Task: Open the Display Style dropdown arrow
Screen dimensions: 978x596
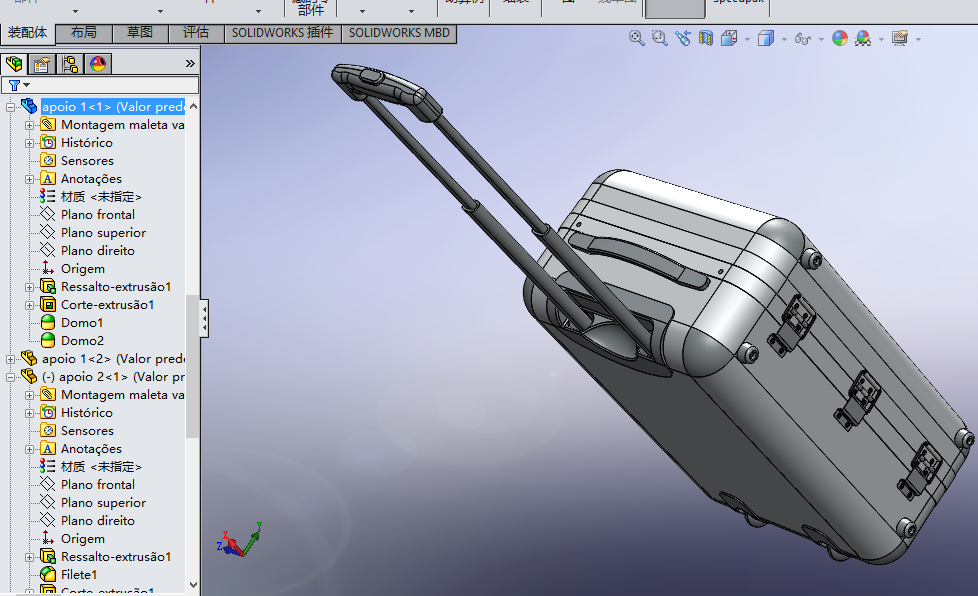Action: coord(784,39)
